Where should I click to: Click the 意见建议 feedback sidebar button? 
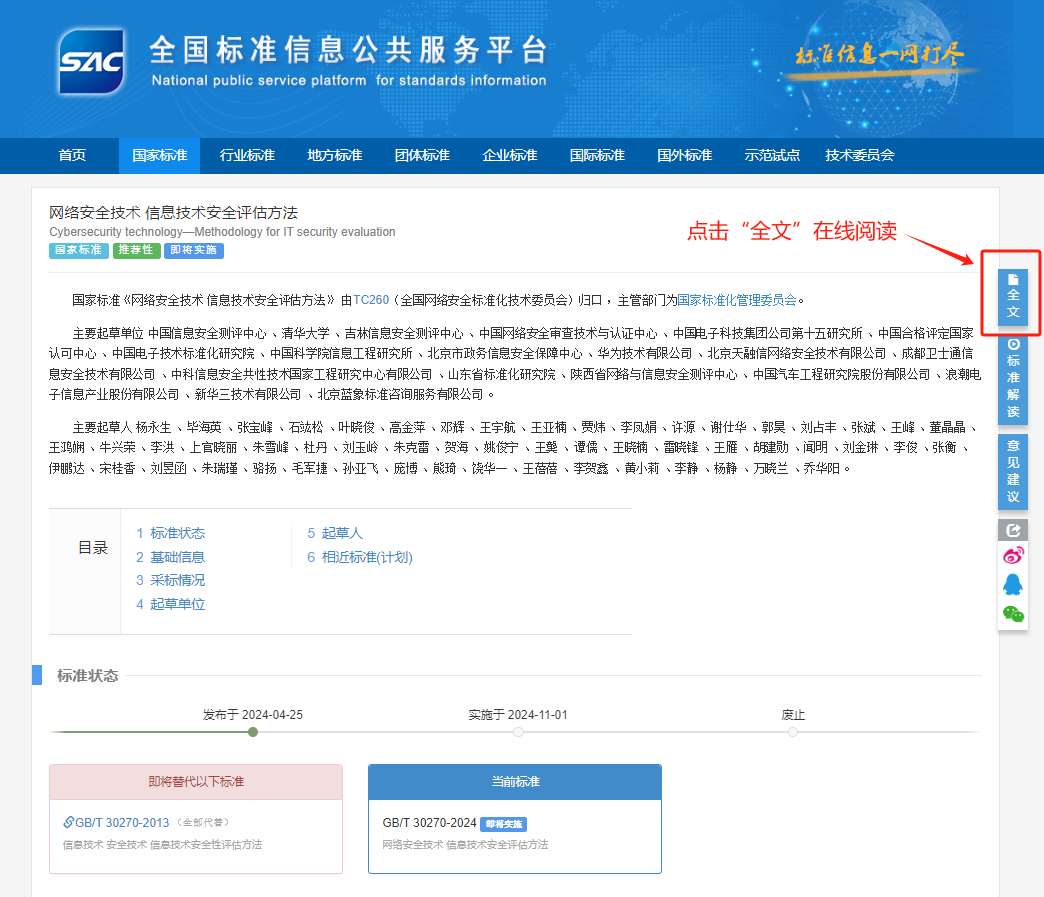[x=1013, y=472]
